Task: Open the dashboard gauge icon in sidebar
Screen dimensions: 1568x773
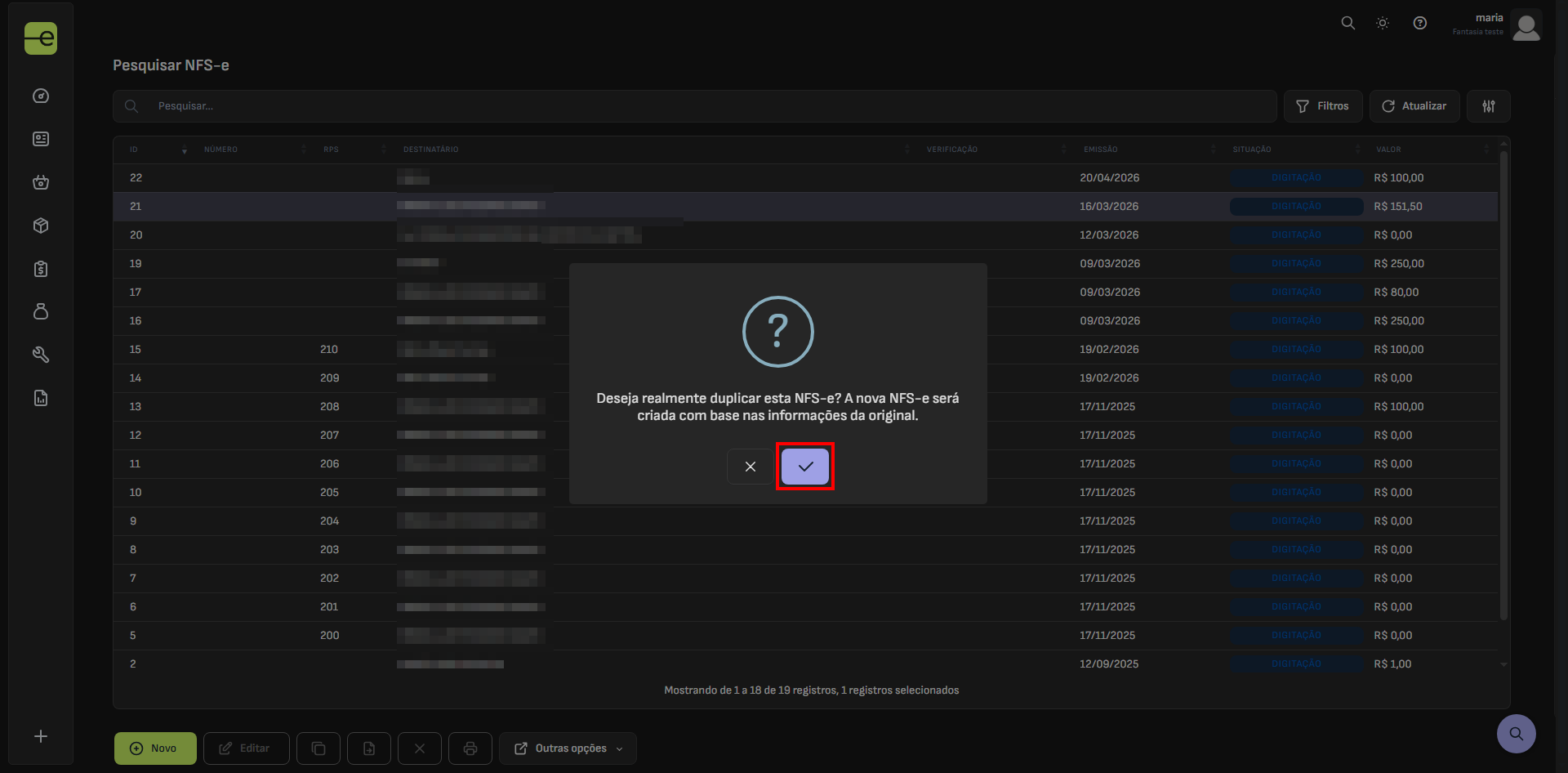Action: (41, 96)
